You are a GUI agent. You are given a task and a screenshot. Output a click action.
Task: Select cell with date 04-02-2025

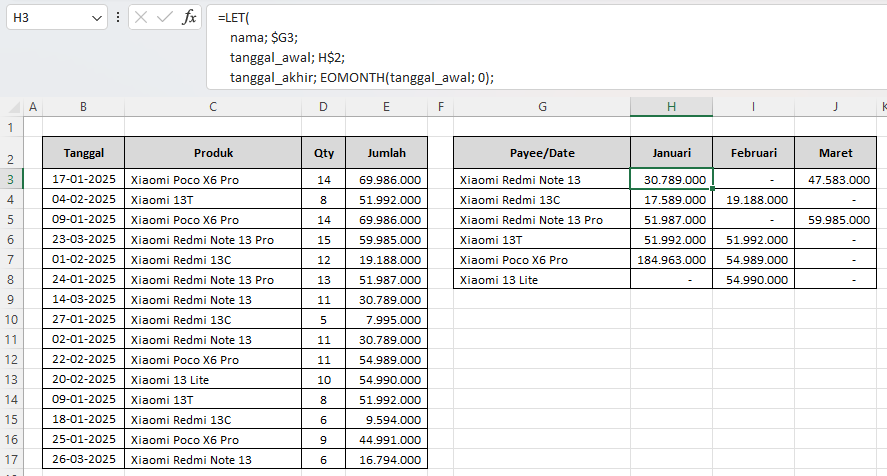[x=84, y=199]
